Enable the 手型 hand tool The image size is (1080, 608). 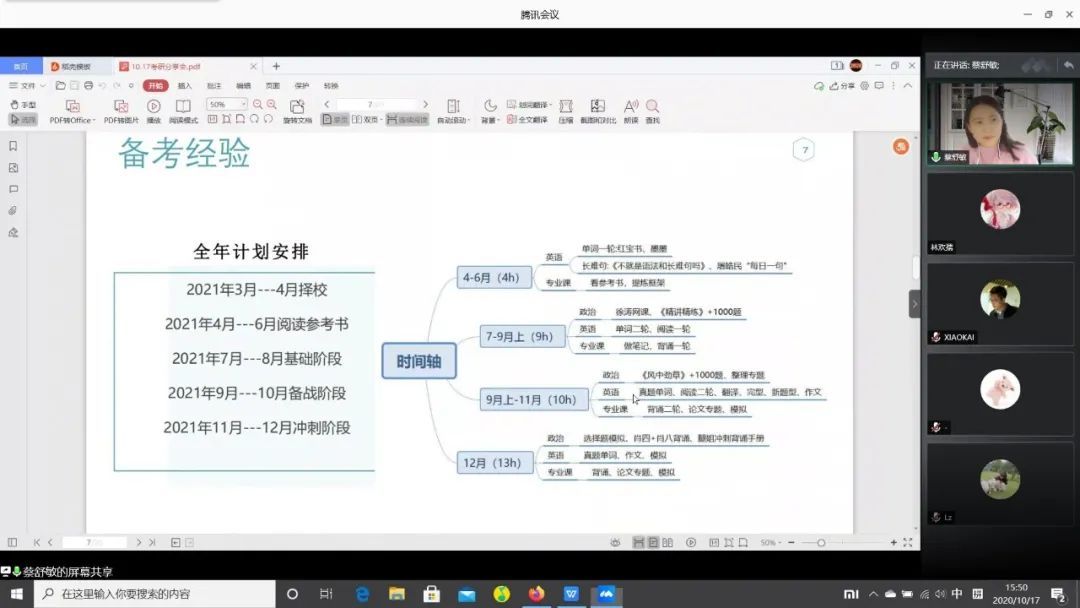(x=23, y=104)
